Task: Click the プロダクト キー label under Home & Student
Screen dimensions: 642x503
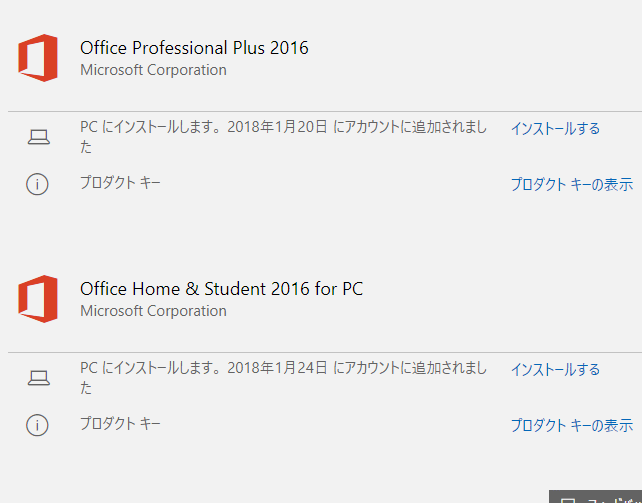Action: [120, 423]
